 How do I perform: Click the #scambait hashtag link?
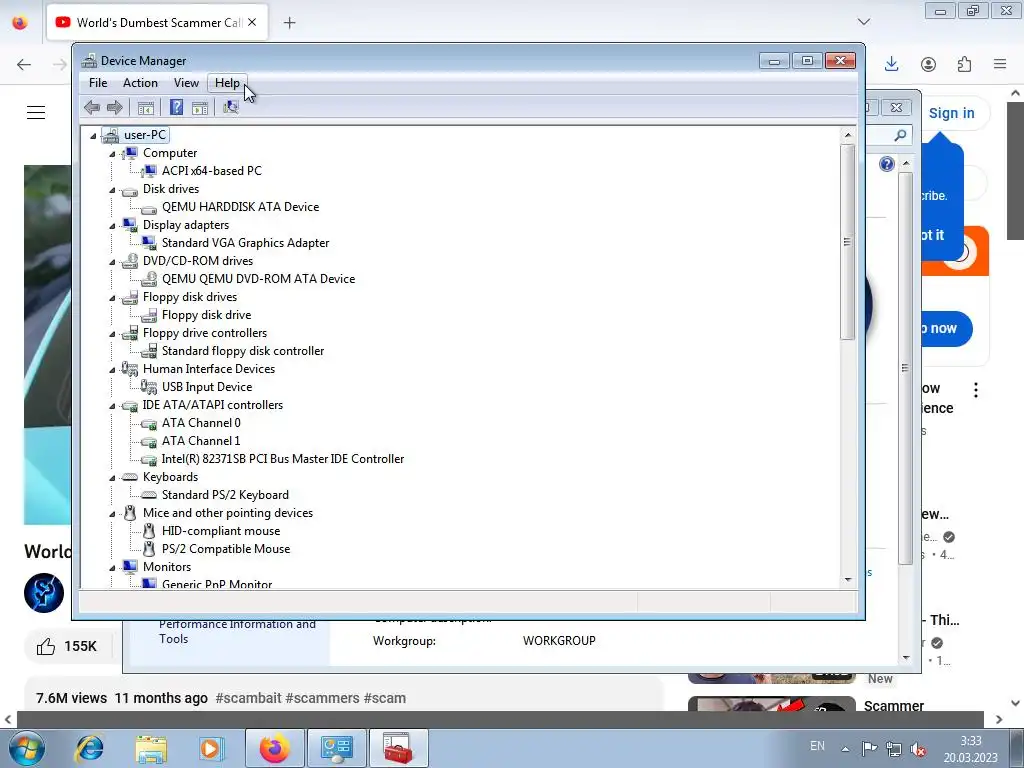click(248, 698)
